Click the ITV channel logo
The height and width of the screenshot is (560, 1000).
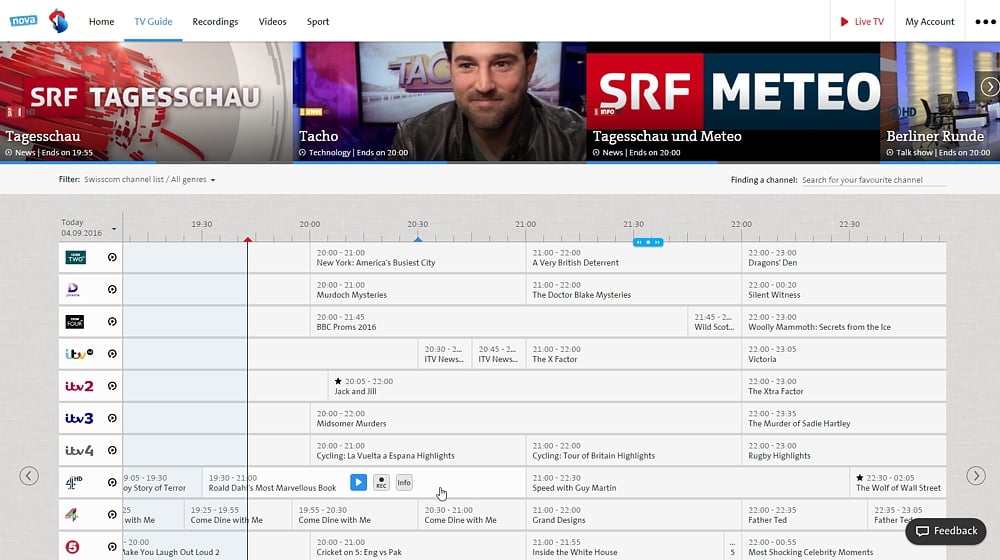[x=79, y=353]
